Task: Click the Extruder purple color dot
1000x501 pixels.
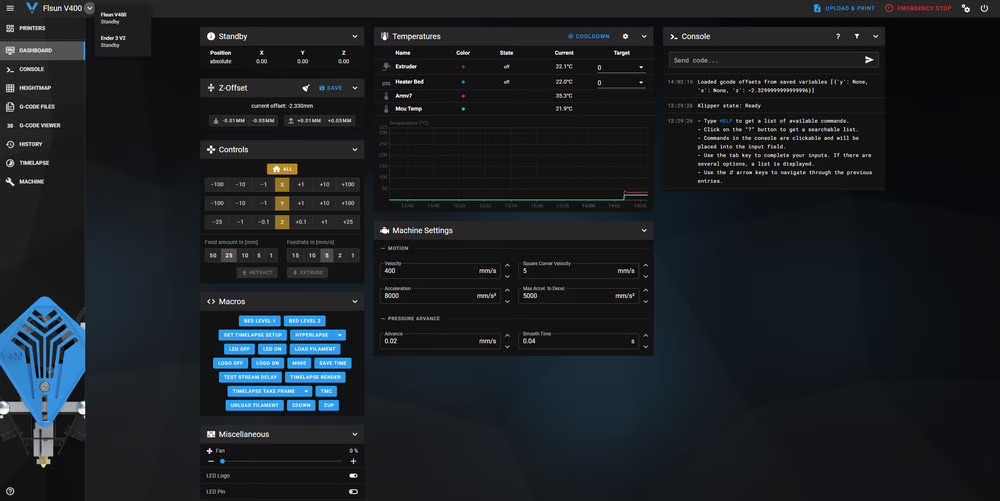Action: tap(463, 66)
